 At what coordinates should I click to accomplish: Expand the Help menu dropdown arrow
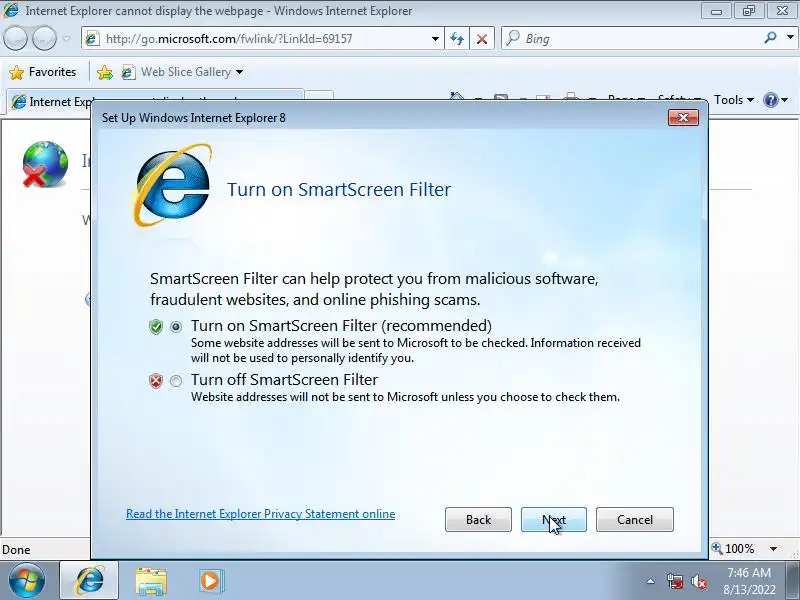(x=785, y=100)
